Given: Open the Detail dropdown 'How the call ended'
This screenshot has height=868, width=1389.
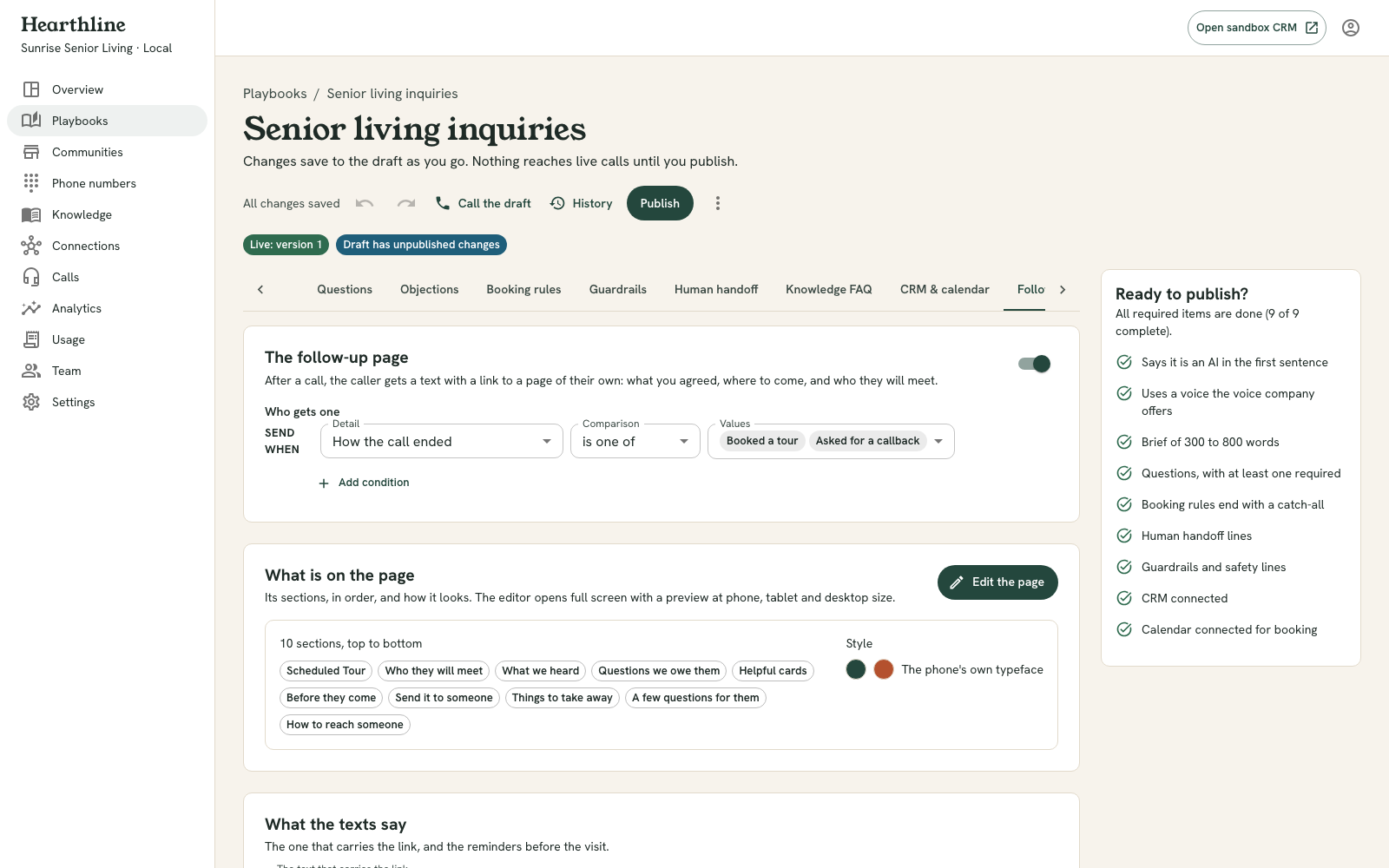Looking at the screenshot, I should 442,441.
